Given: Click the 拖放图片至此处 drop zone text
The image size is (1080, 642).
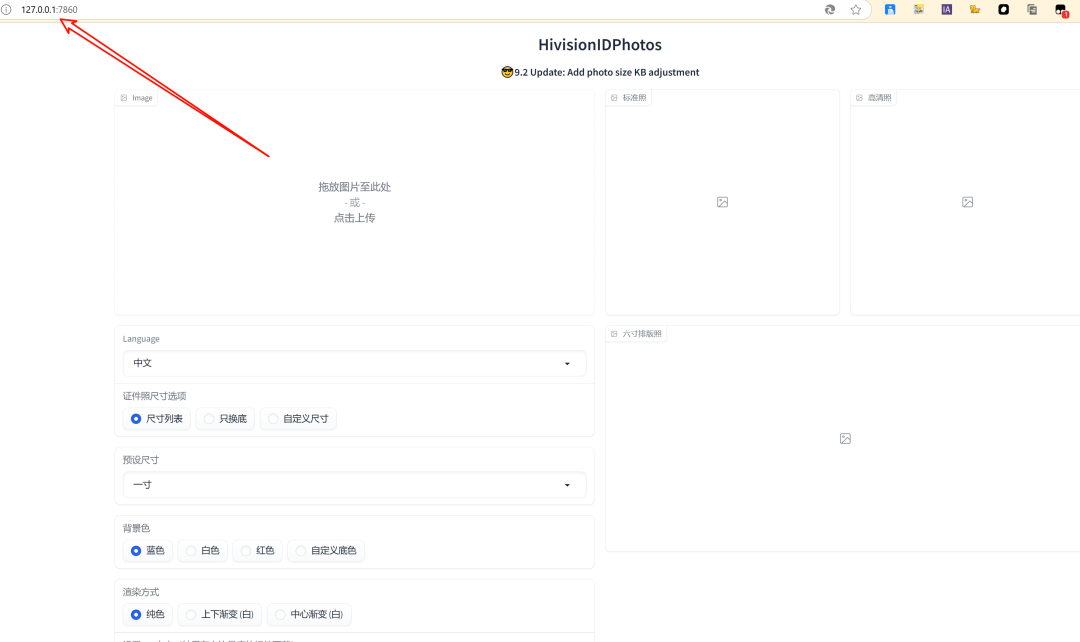Looking at the screenshot, I should tap(355, 187).
